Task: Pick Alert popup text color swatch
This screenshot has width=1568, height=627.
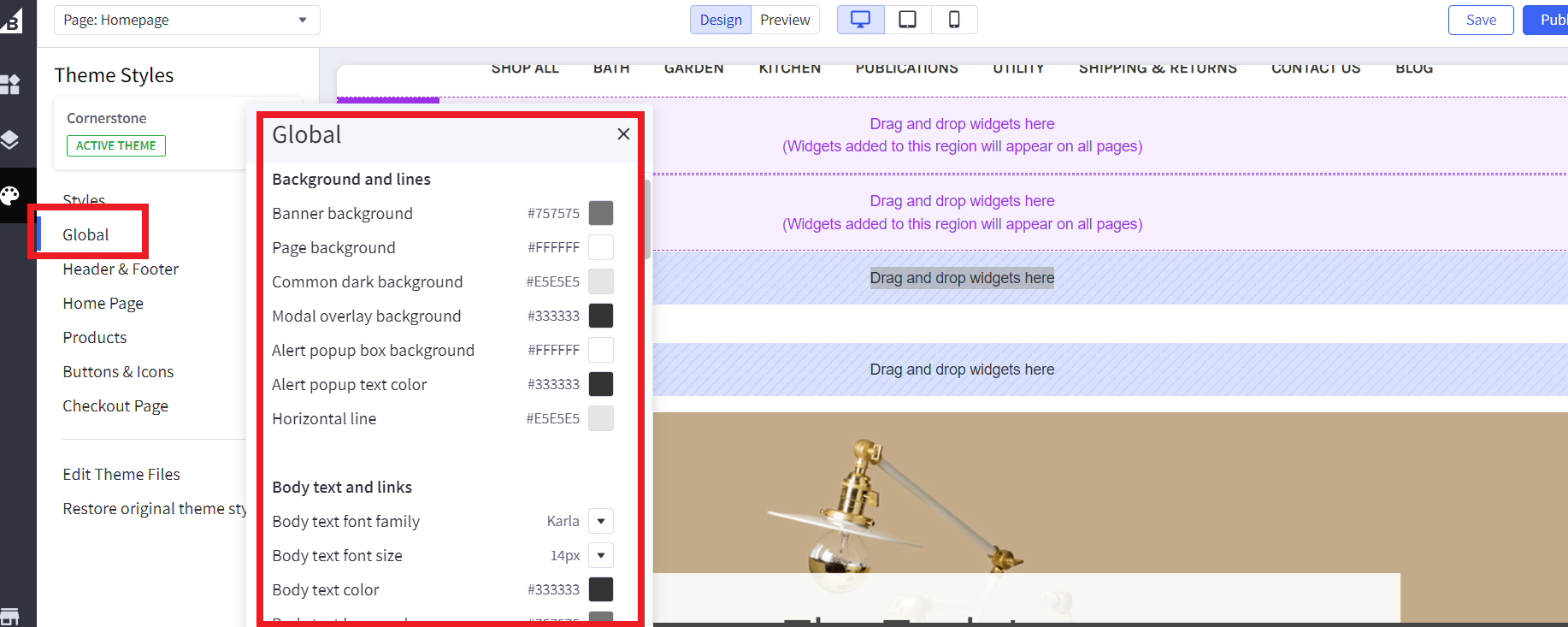Action: [x=601, y=384]
